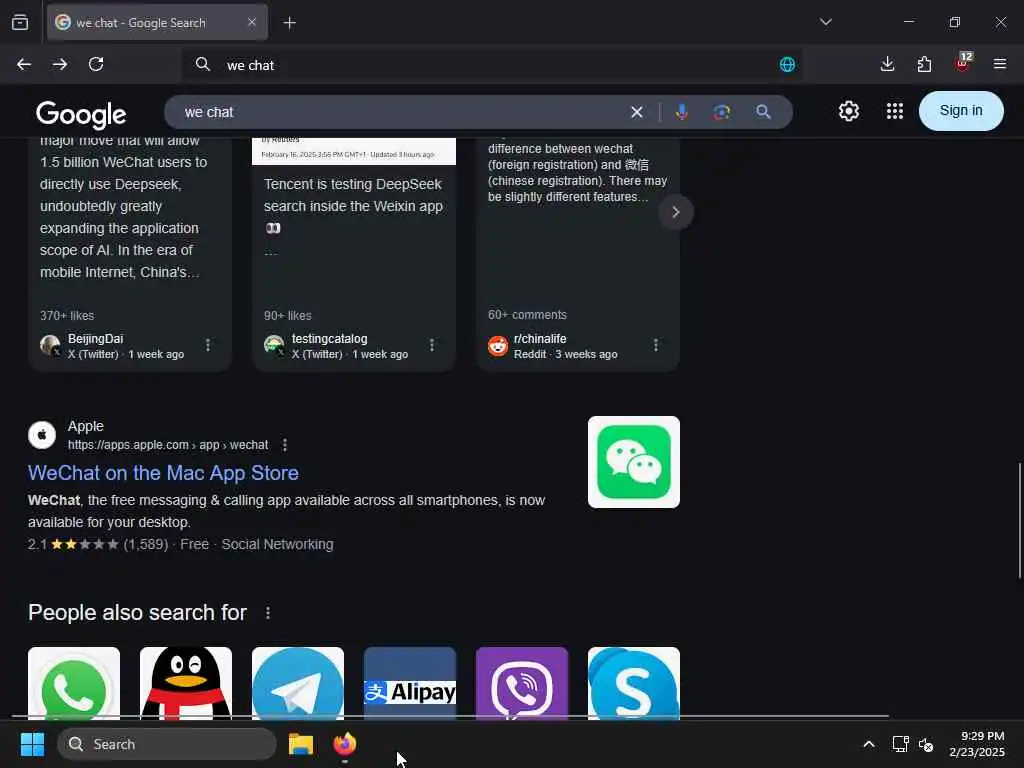This screenshot has height=768, width=1024.
Task: Clear the Google search query
Action: [x=637, y=112]
